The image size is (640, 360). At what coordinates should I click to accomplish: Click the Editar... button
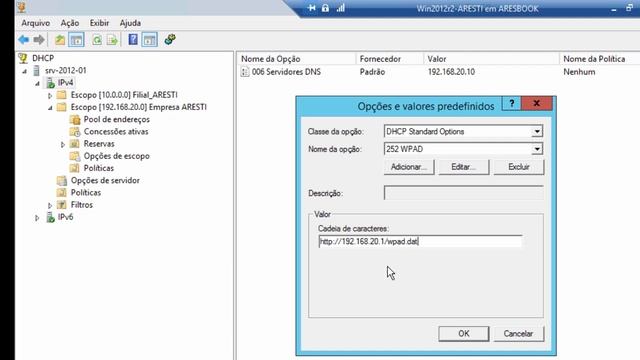click(464, 167)
